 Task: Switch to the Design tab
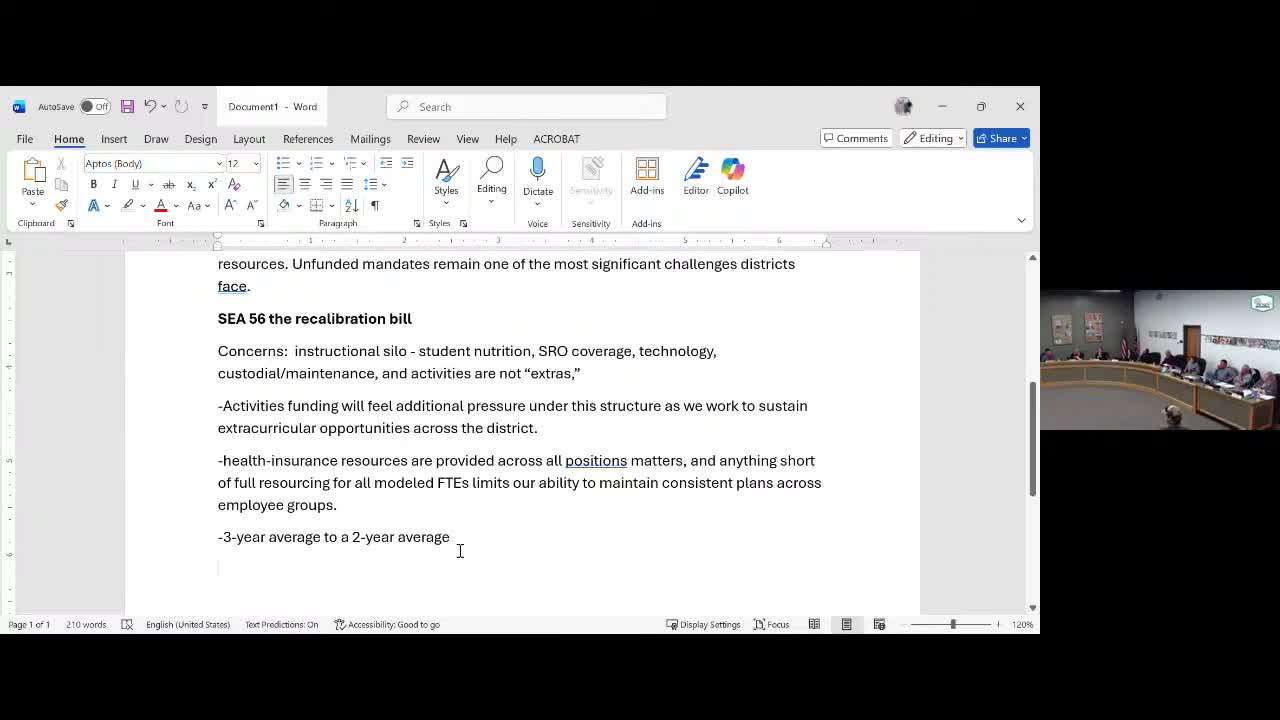coord(200,139)
